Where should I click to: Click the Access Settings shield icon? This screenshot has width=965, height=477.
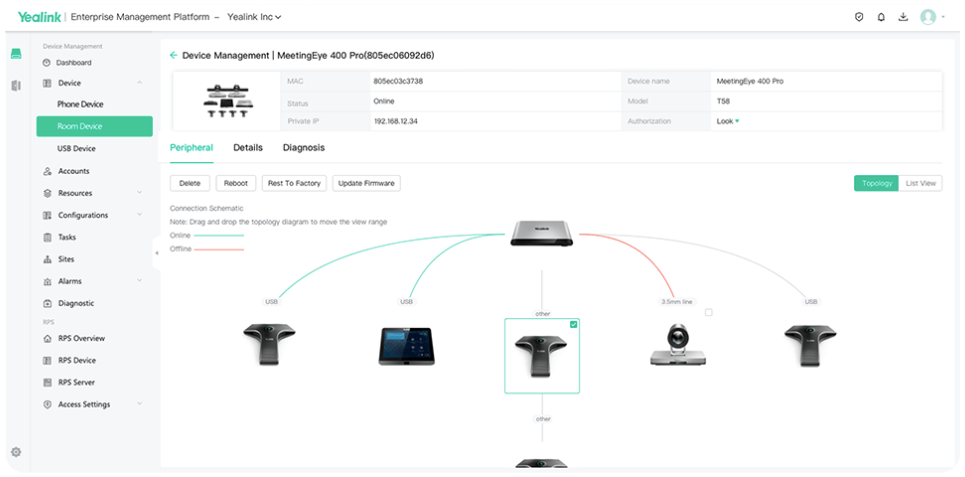point(47,404)
